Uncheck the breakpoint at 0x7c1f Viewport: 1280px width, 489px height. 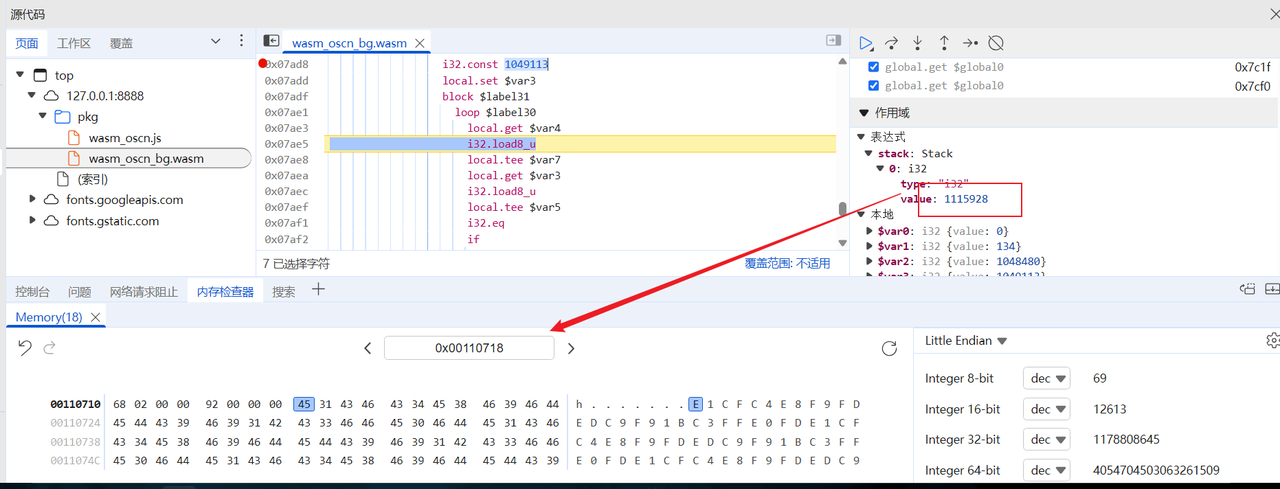(874, 67)
